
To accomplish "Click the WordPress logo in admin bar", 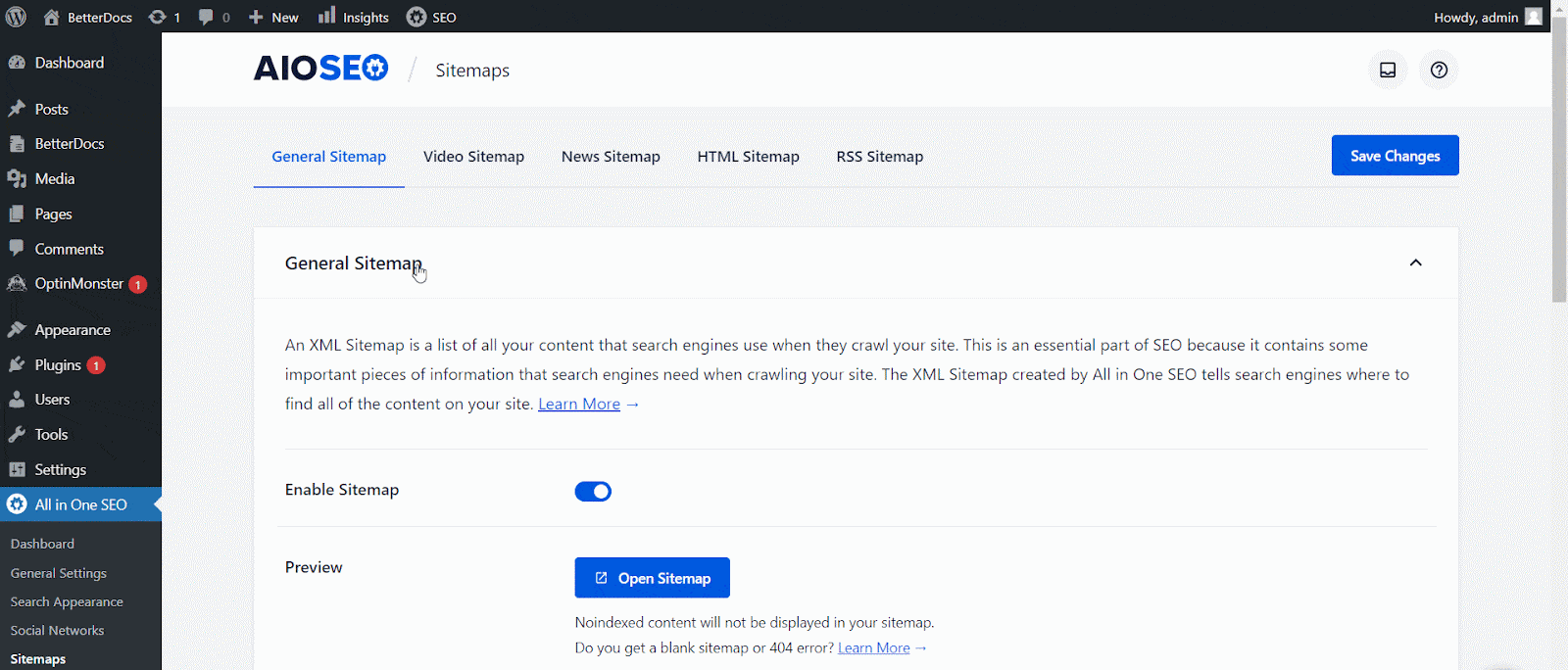I will (x=17, y=17).
